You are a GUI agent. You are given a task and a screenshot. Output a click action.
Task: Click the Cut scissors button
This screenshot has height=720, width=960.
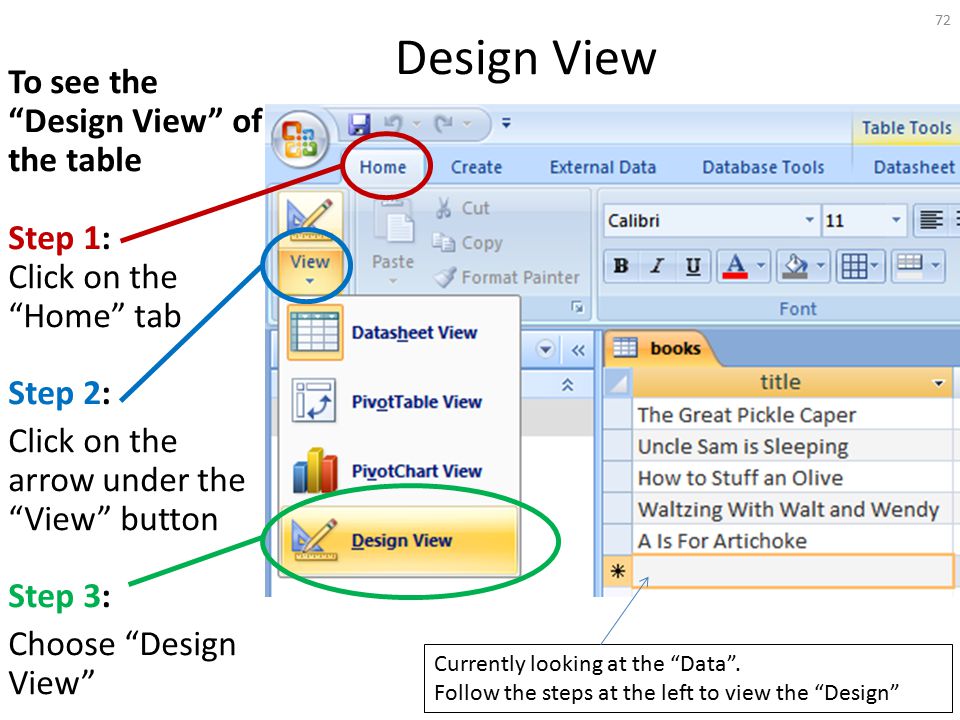click(x=462, y=208)
